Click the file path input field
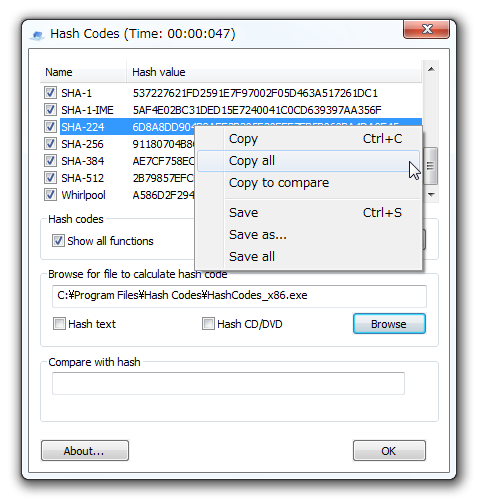This screenshot has width=480, height=504. [239, 296]
